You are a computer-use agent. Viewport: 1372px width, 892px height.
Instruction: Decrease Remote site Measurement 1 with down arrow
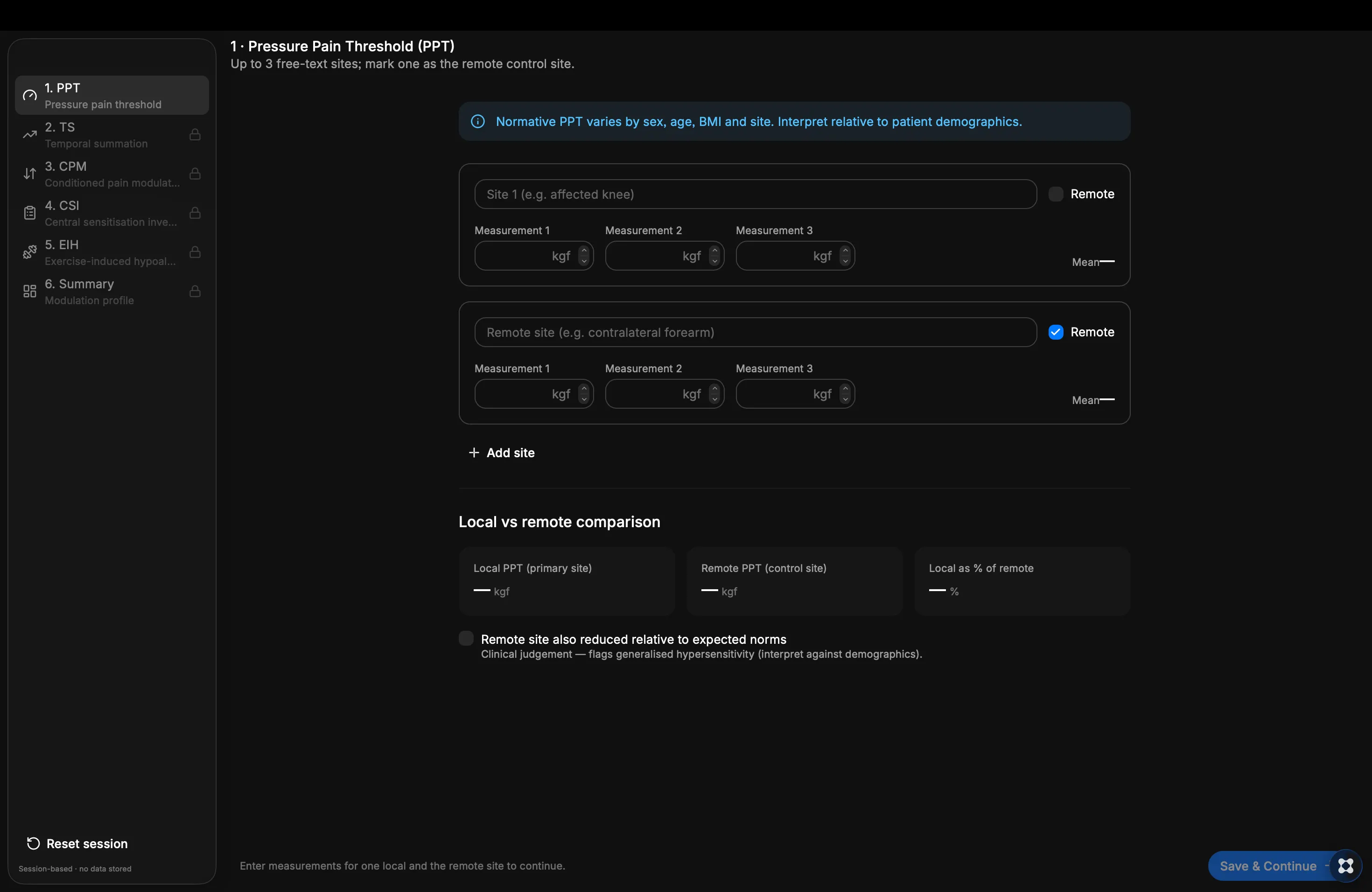[583, 399]
